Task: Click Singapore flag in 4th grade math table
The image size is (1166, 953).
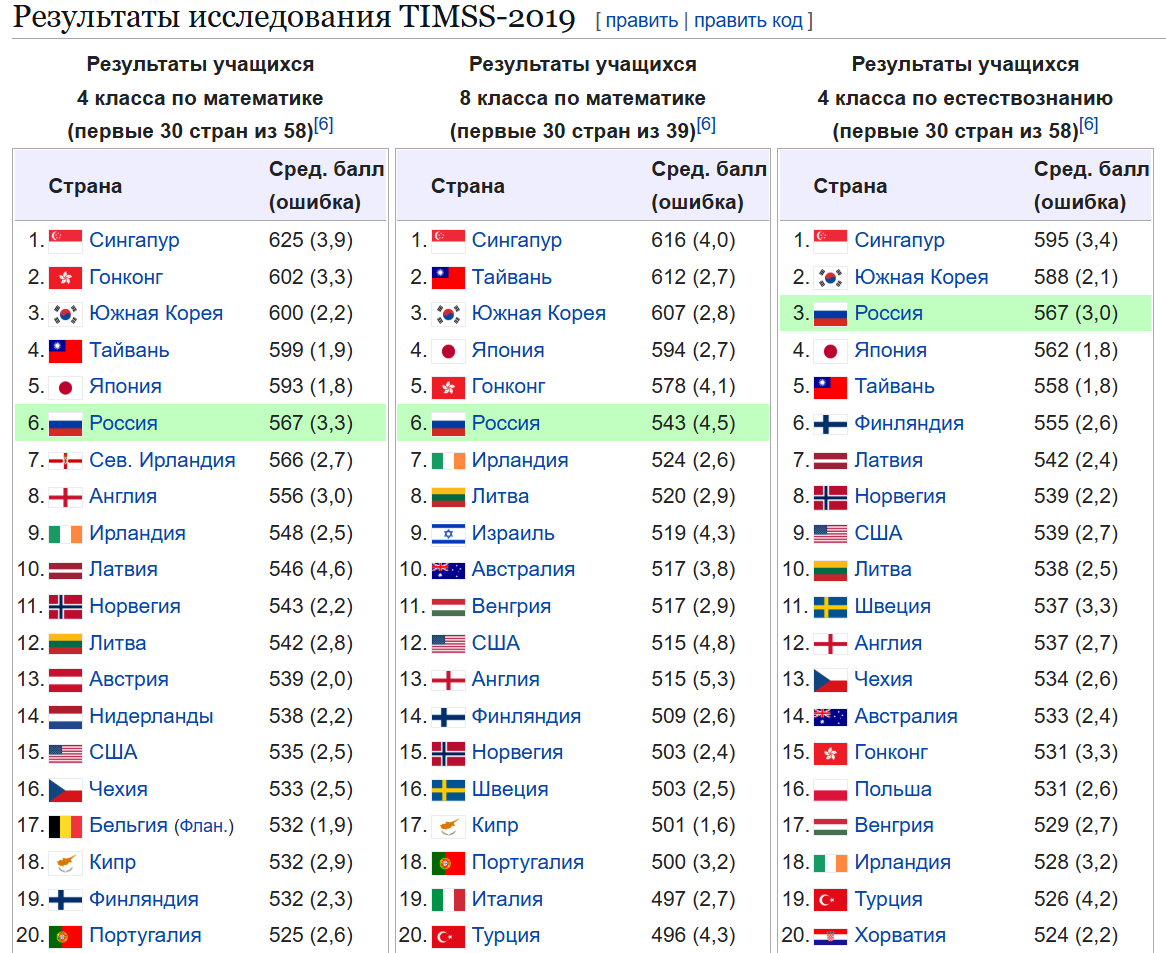Action: (65, 240)
